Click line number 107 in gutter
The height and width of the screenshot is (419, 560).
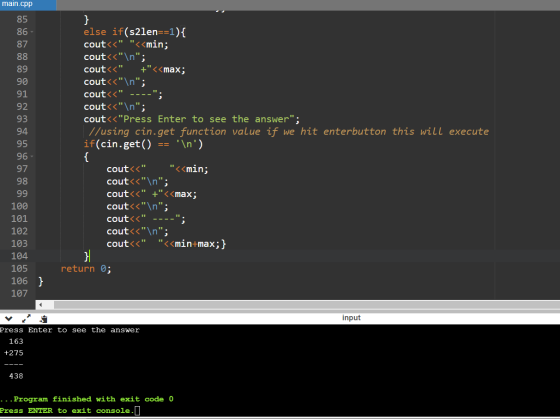click(19, 293)
